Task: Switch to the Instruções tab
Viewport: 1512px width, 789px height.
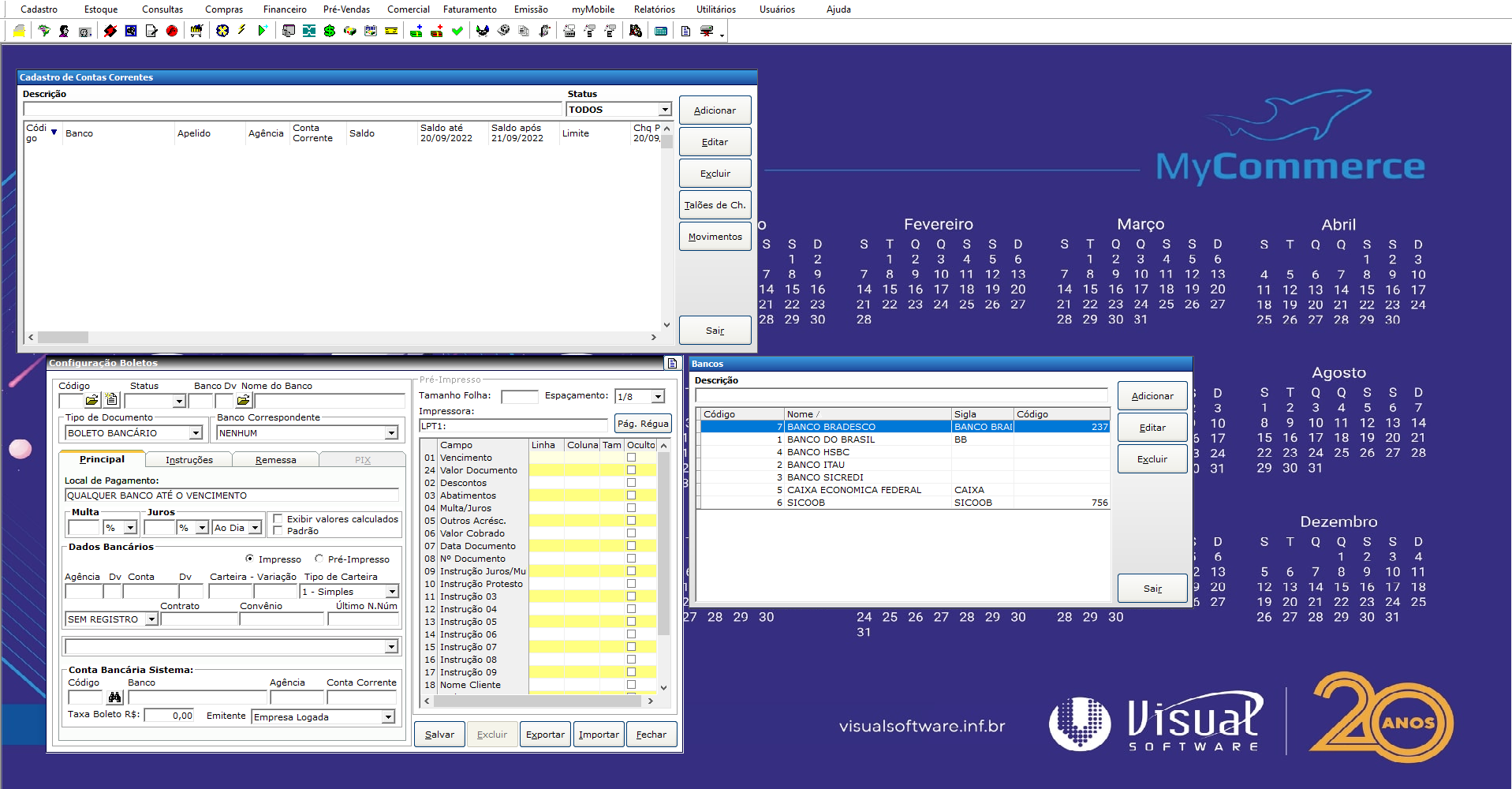Action: 189,460
